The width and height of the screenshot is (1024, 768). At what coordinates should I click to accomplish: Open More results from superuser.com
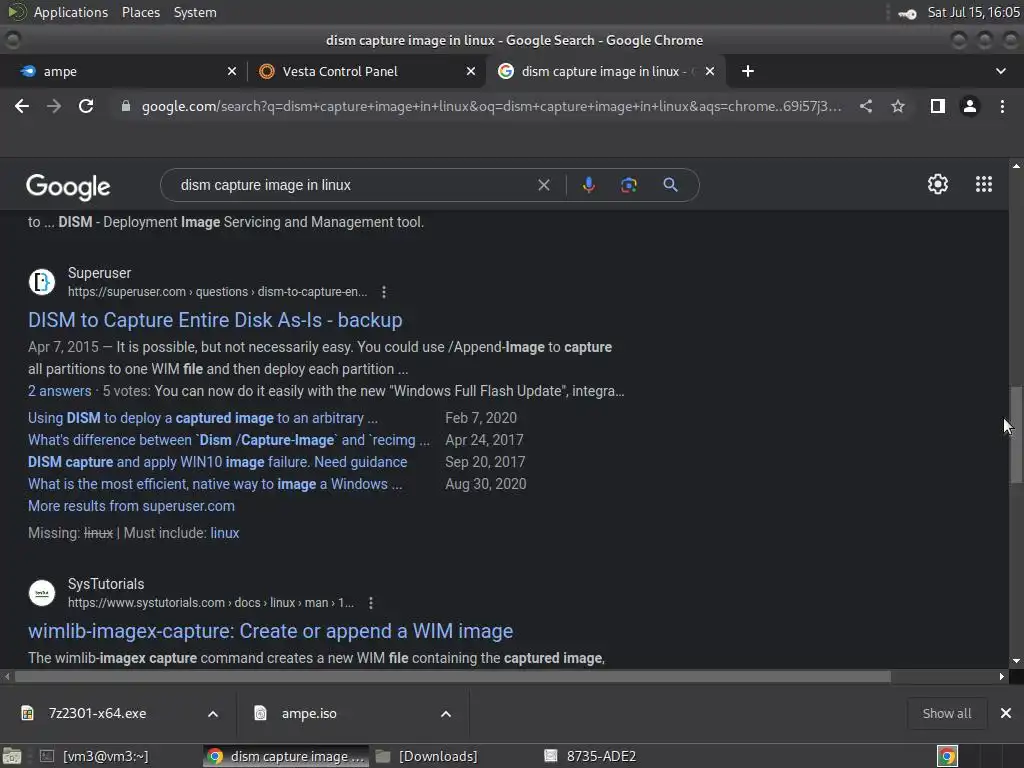pyautogui.click(x=131, y=506)
